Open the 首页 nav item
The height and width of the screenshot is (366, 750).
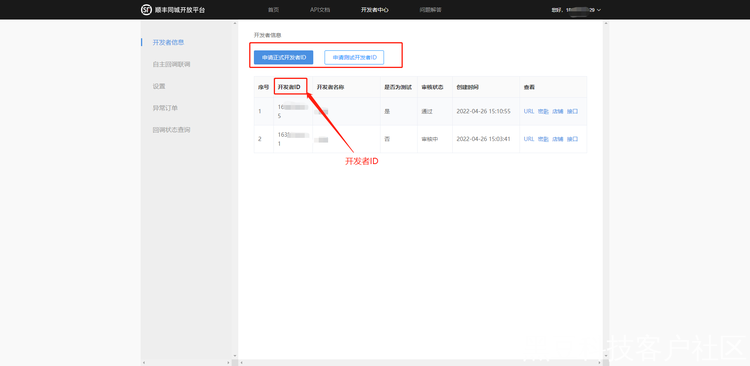coord(274,10)
